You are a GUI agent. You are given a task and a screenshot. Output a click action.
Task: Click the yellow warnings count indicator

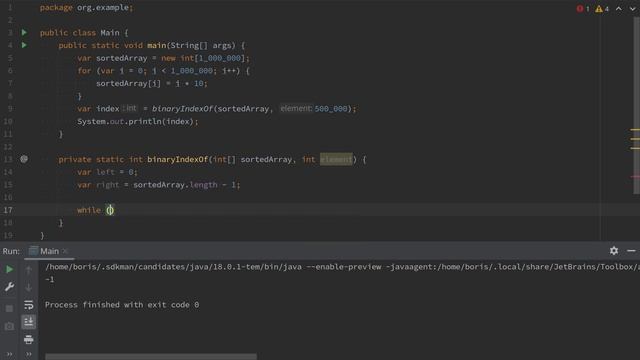(602, 9)
